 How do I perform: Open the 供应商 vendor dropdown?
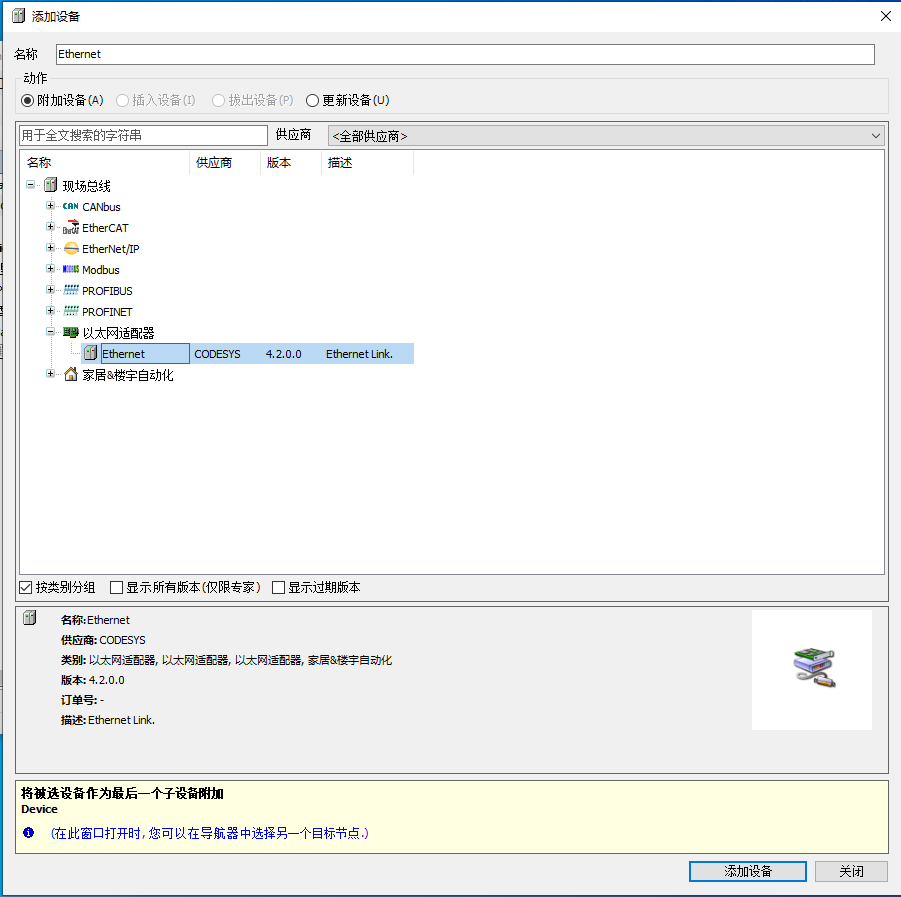coord(606,136)
